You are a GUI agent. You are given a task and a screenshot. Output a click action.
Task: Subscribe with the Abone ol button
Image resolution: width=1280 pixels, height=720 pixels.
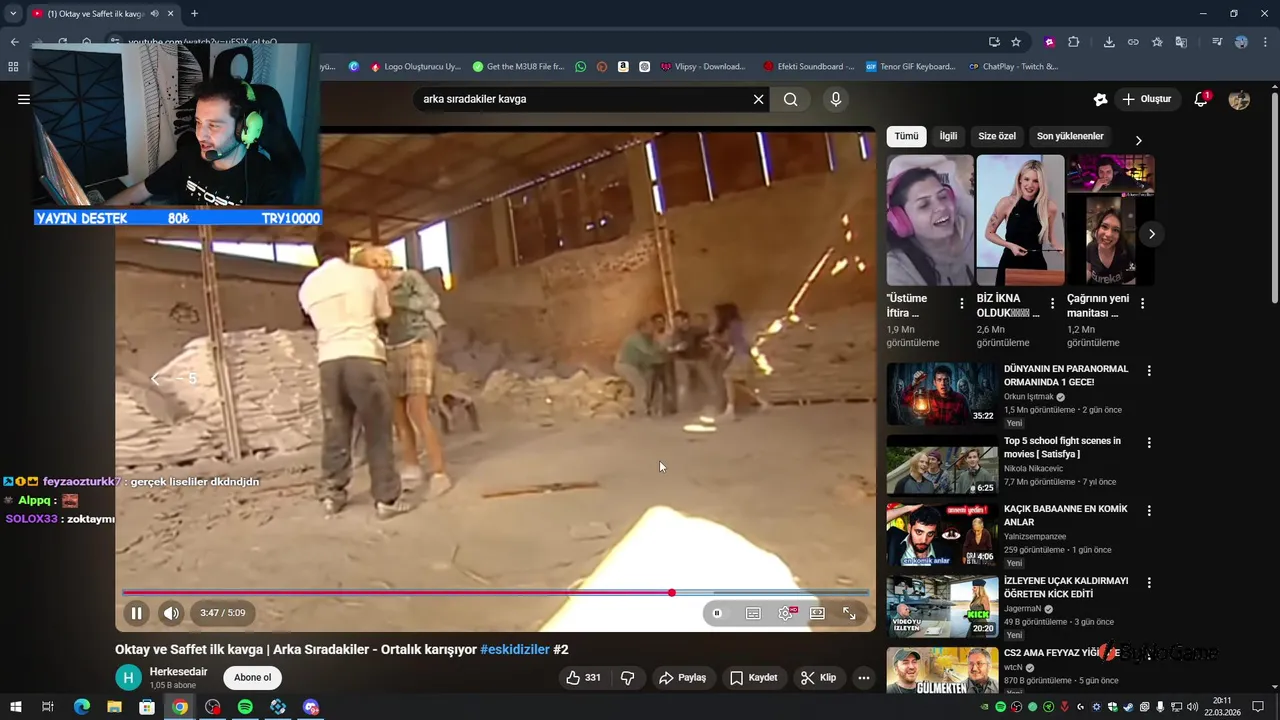click(252, 678)
